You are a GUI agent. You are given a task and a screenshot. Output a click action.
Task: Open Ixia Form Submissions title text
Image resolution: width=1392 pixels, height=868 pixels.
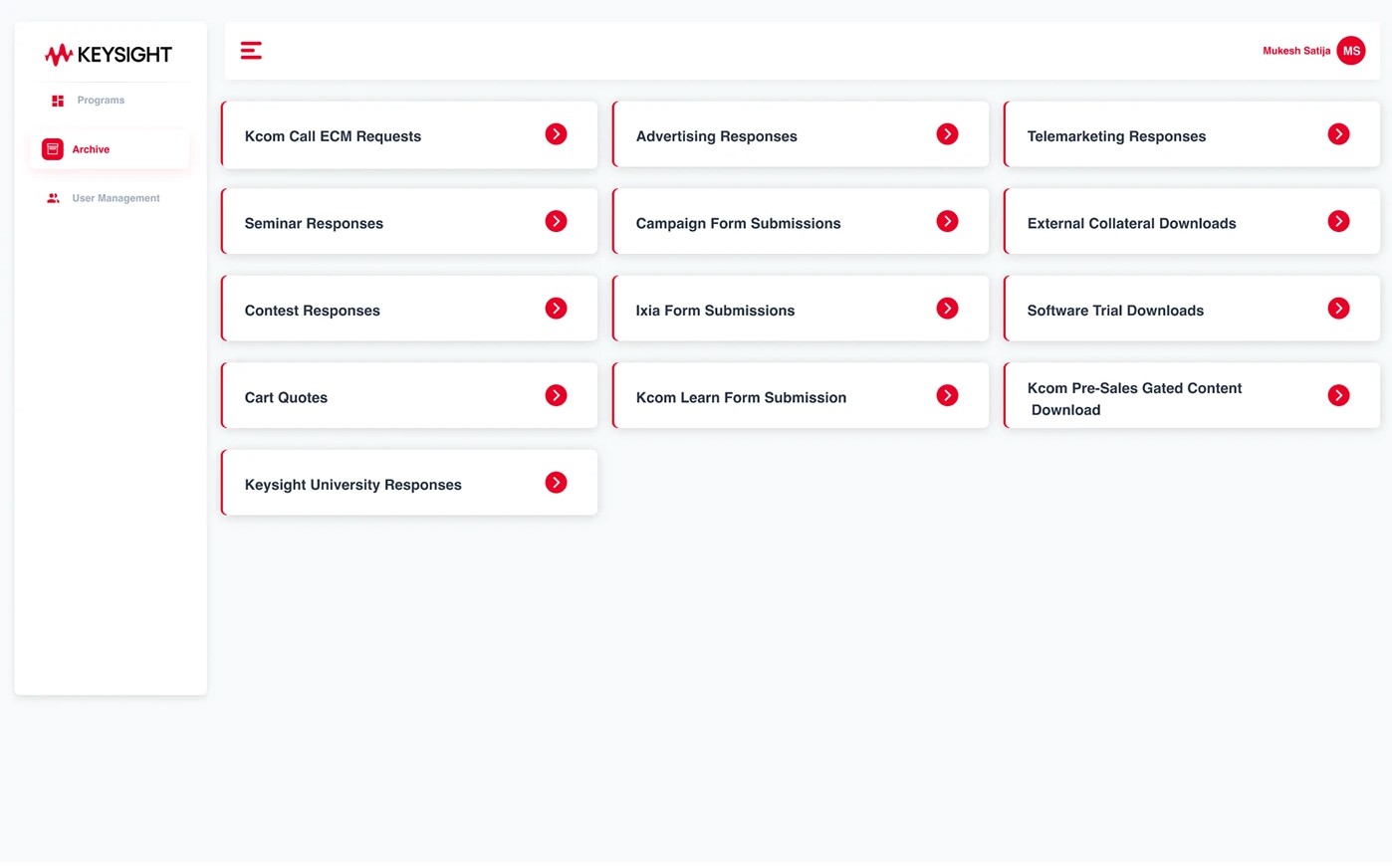pos(716,311)
